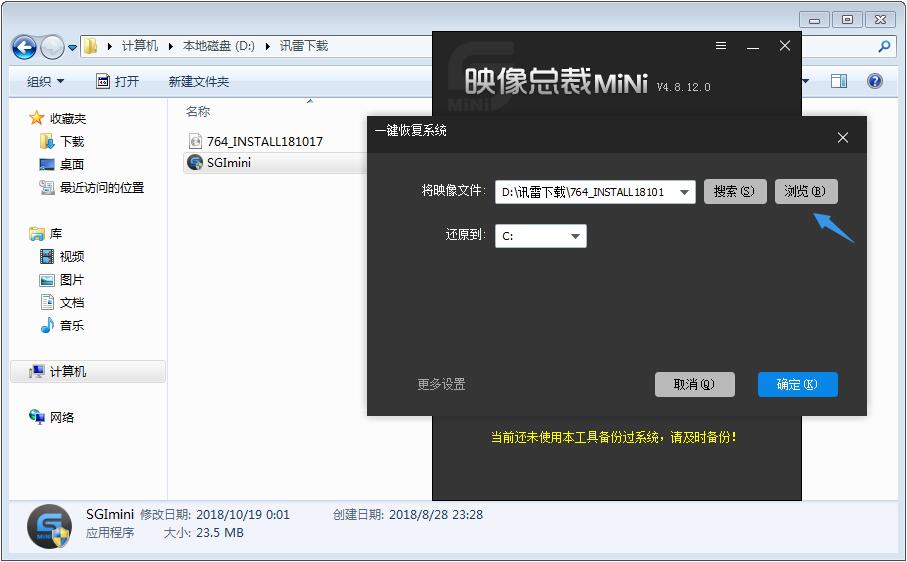Click the 搜索(S) button
Image resolution: width=907 pixels, height=562 pixels.
(735, 191)
